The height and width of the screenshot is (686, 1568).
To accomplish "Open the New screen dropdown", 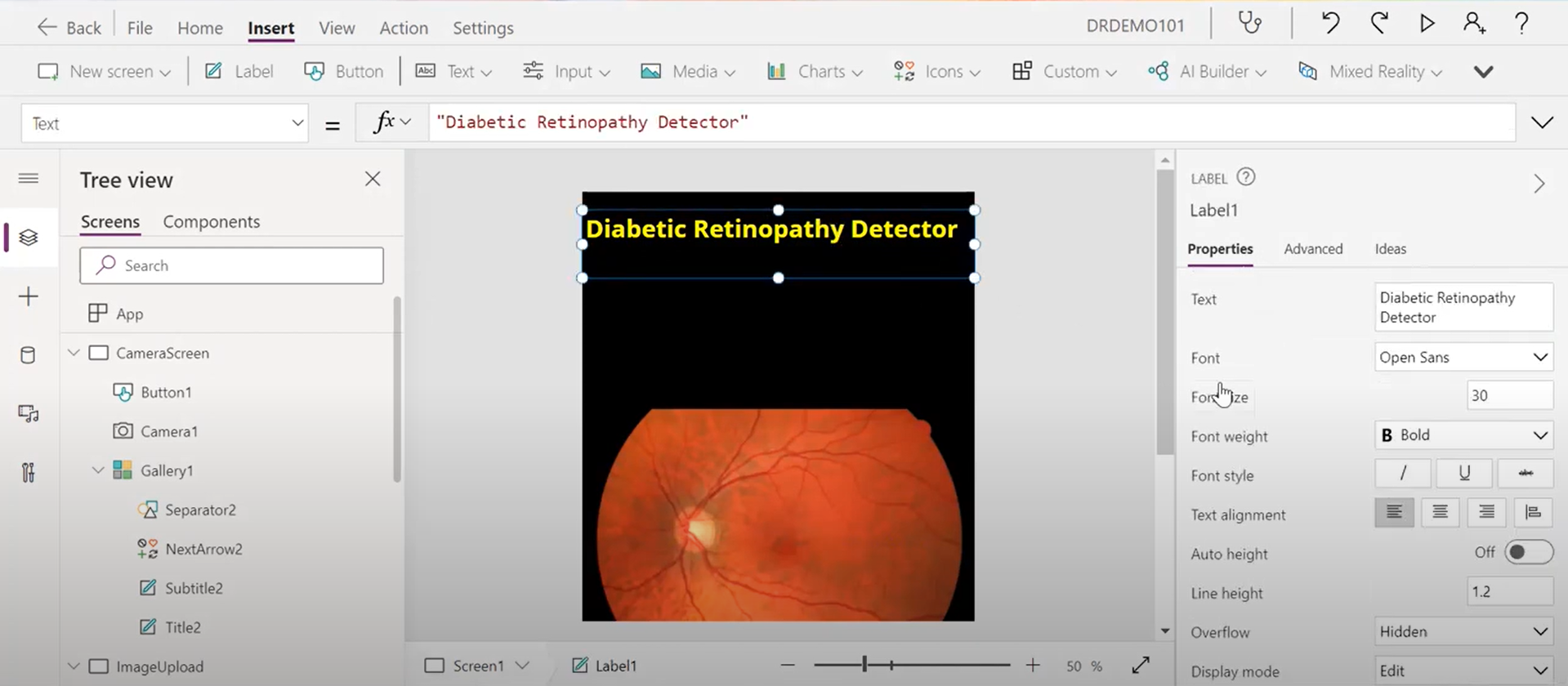I will (x=104, y=71).
